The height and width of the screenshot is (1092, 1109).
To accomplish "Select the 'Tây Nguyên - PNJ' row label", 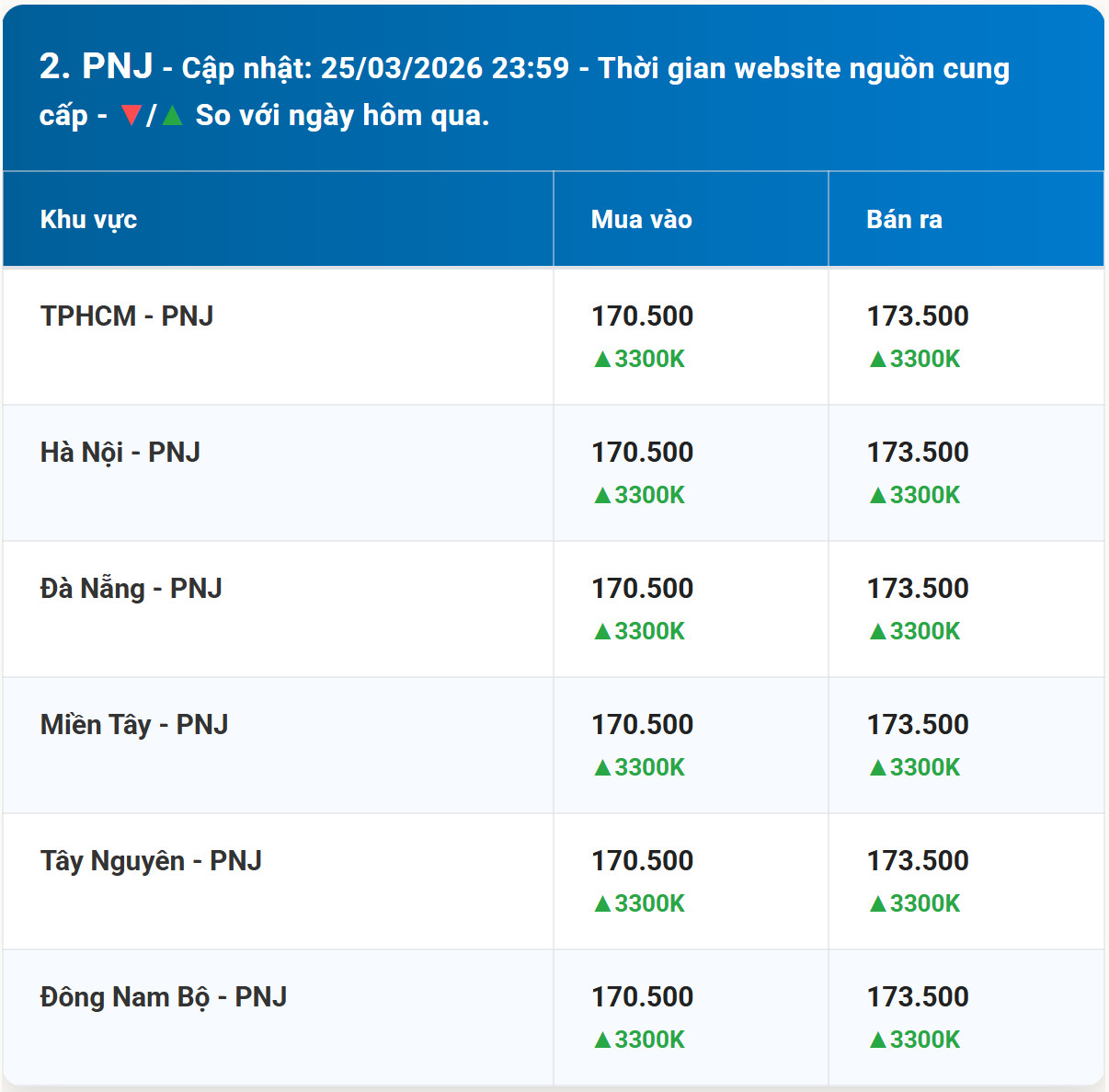I will (x=151, y=861).
